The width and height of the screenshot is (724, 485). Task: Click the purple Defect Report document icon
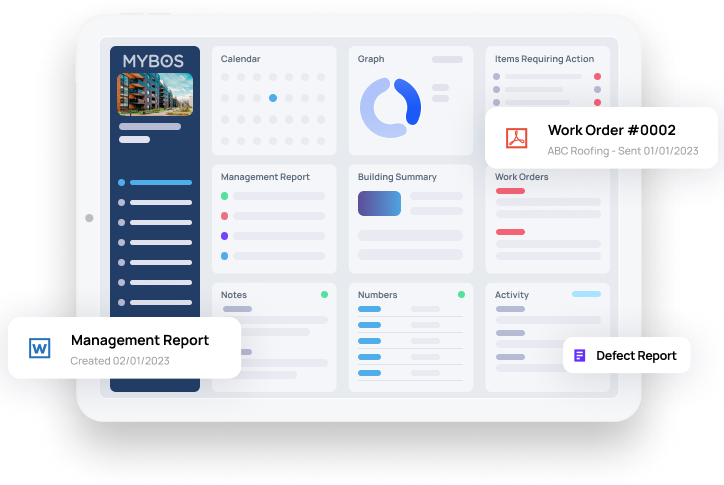[579, 355]
